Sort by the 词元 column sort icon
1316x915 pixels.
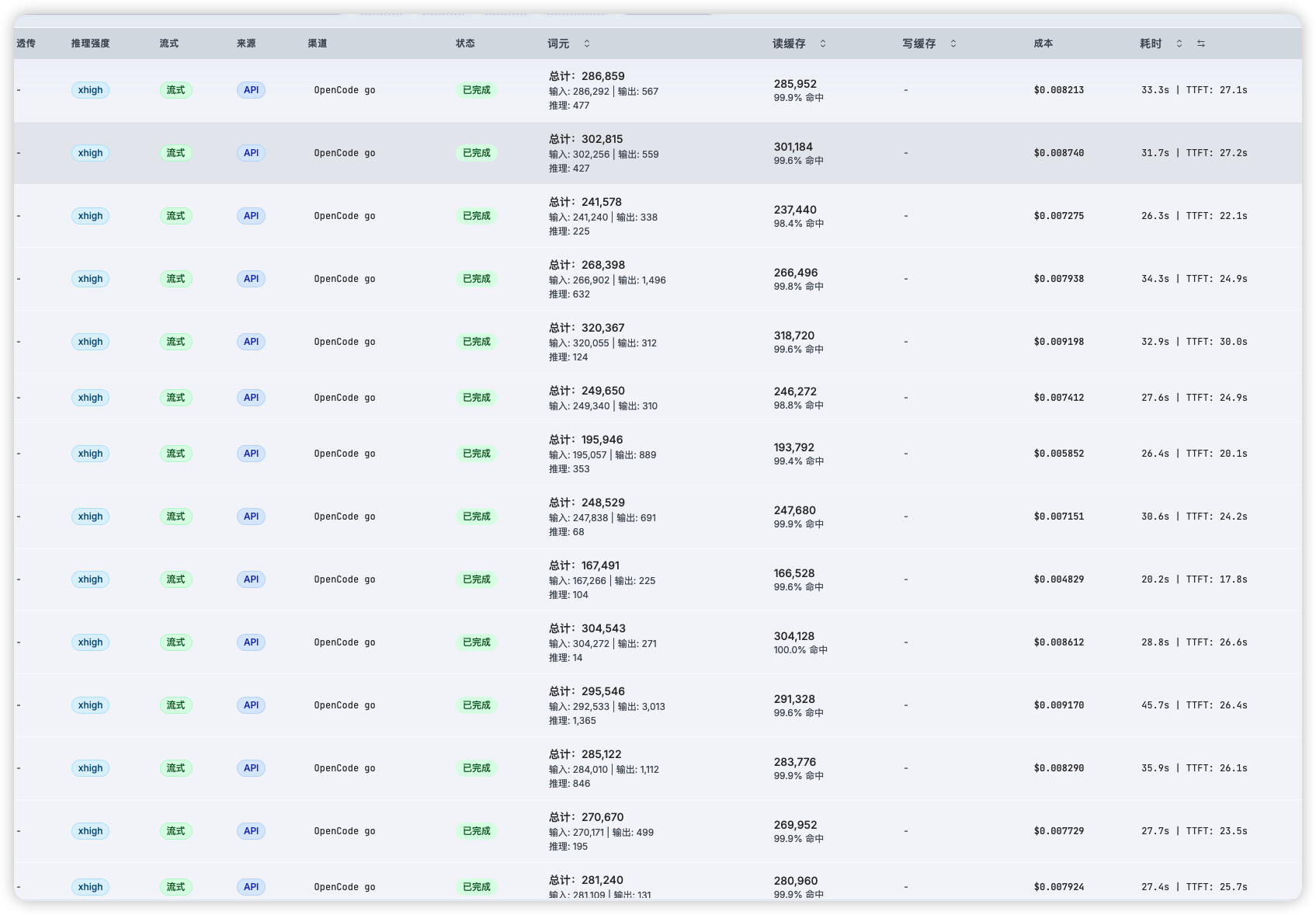587,43
